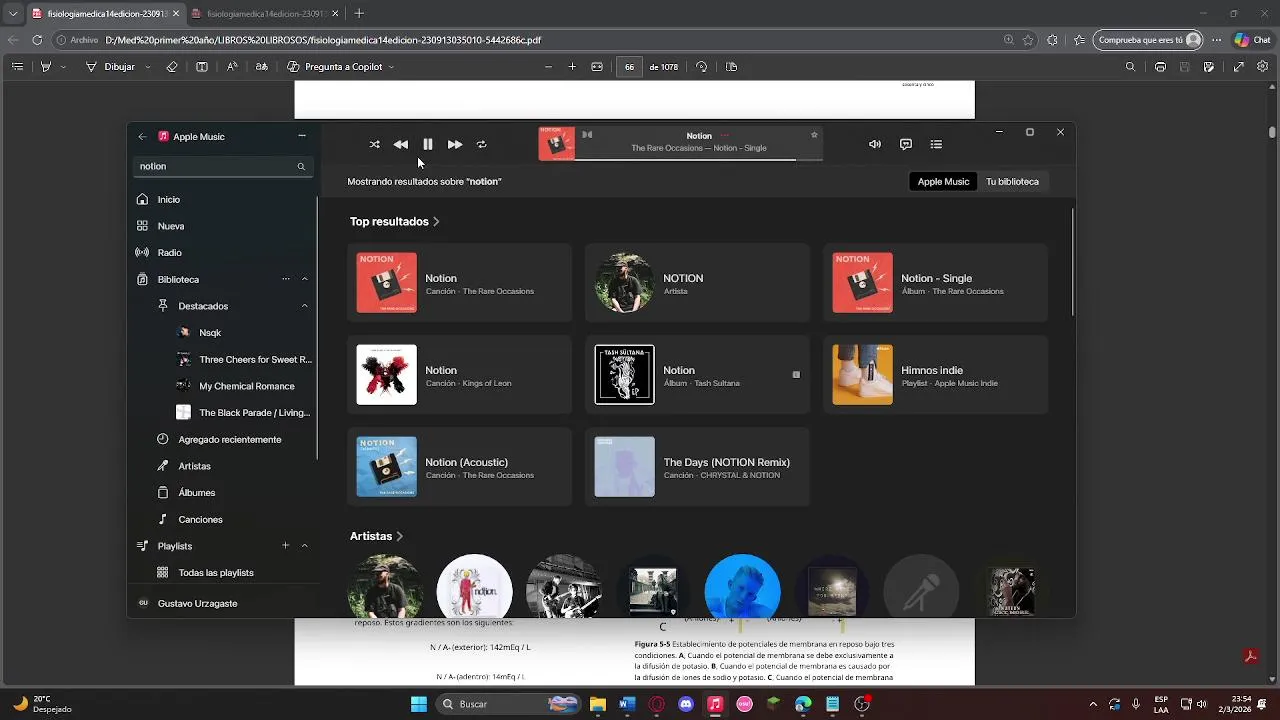
Task: Seek within the Notion song progress bar
Action: (699, 159)
